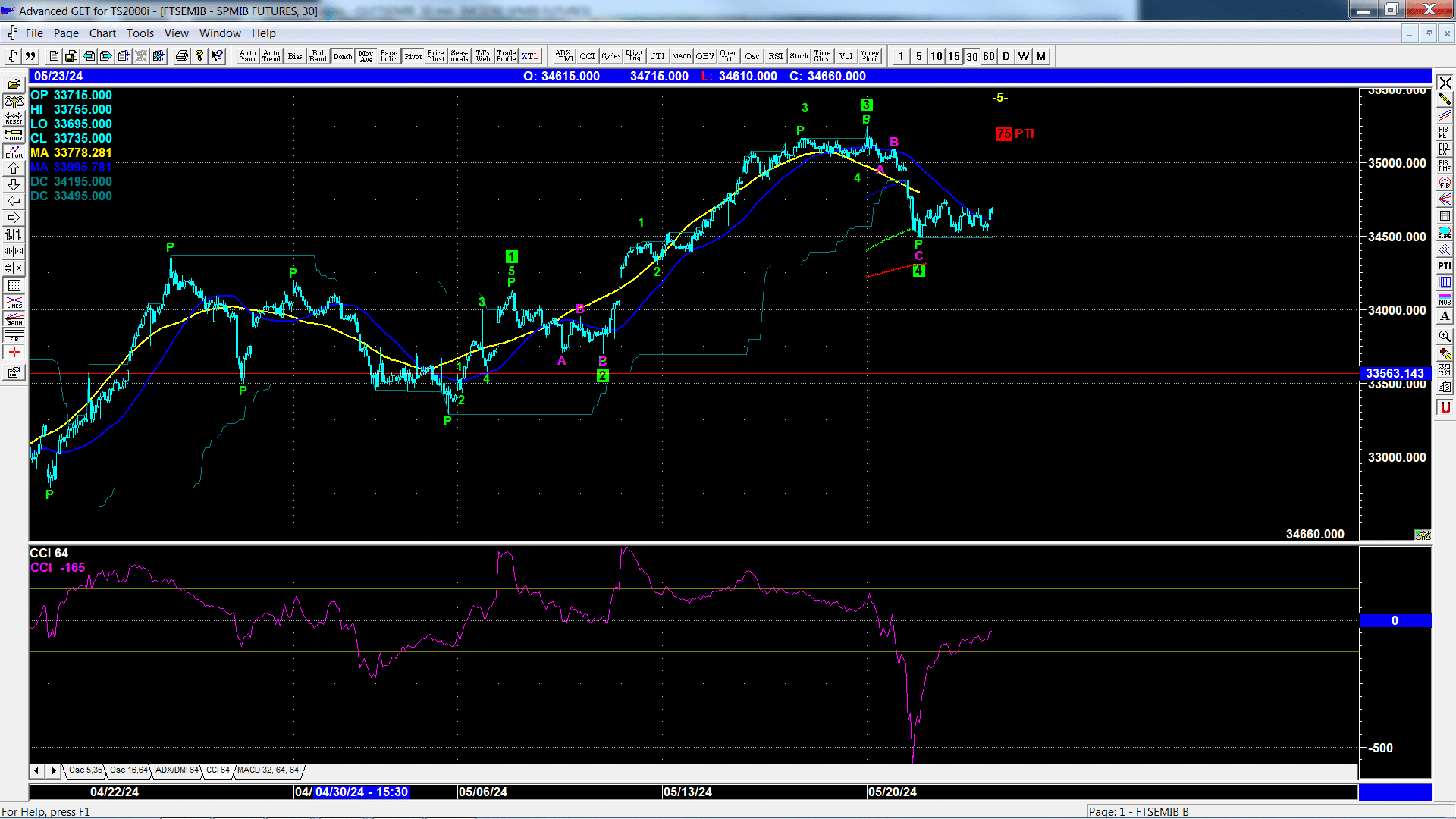The height and width of the screenshot is (819, 1456).
Task: Click the up arrow scale button
Action: (x=14, y=168)
